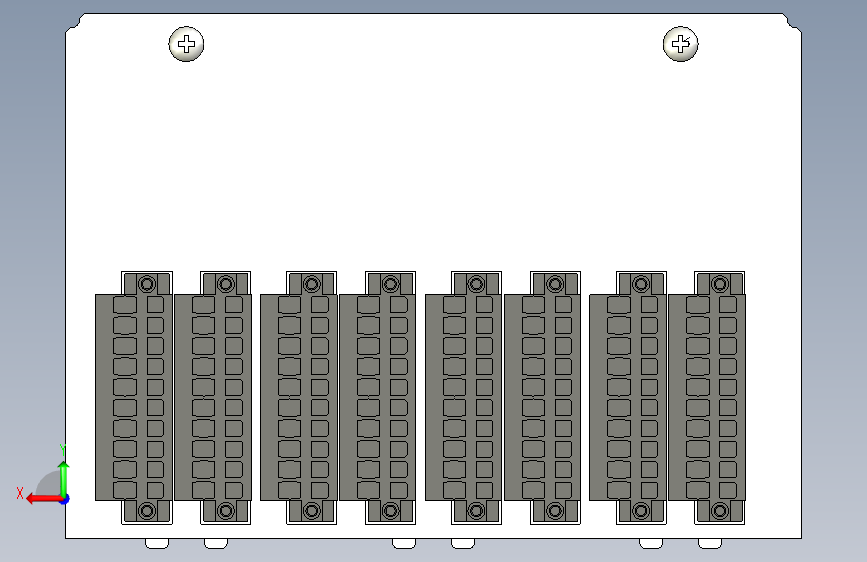867x562 pixels.
Task: Select the top-right Phillips screw head
Action: coord(681,44)
